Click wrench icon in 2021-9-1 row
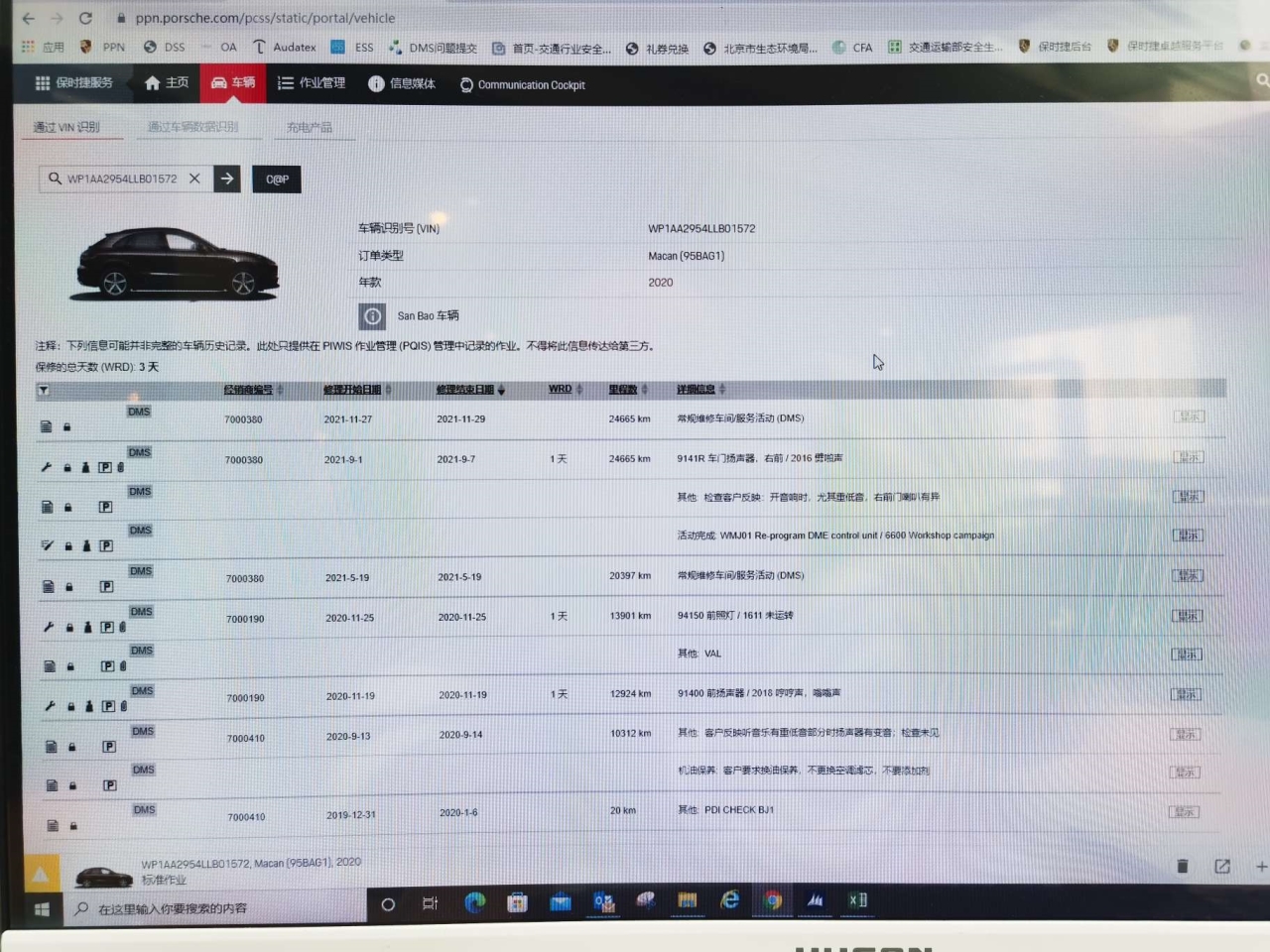The image size is (1270, 952). pyautogui.click(x=46, y=467)
